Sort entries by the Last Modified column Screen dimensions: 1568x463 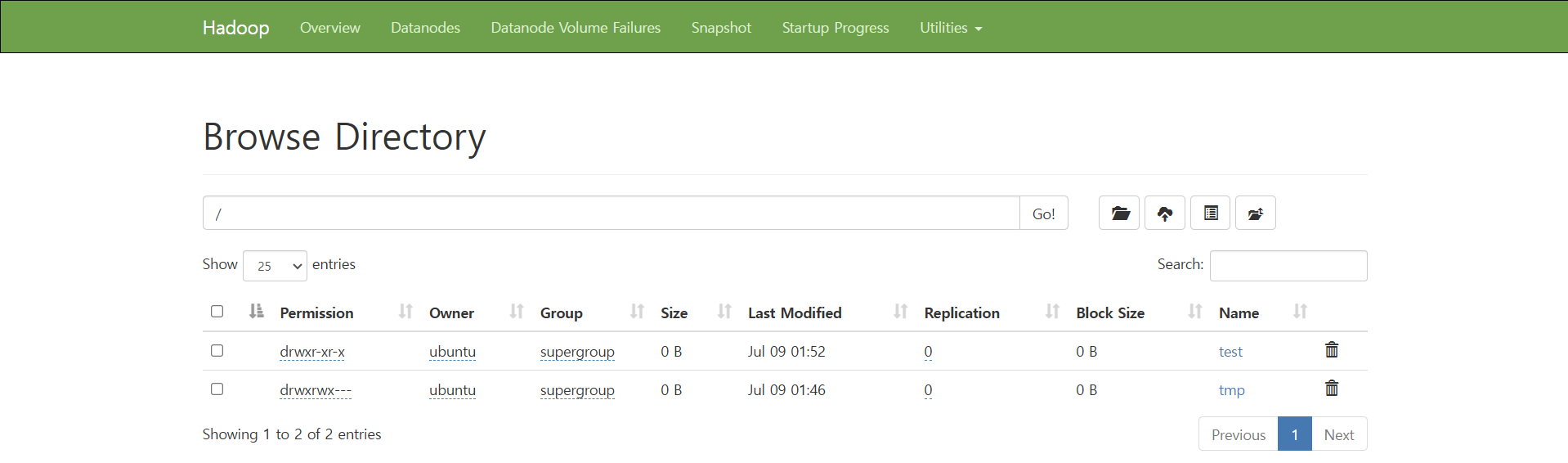[x=794, y=312]
